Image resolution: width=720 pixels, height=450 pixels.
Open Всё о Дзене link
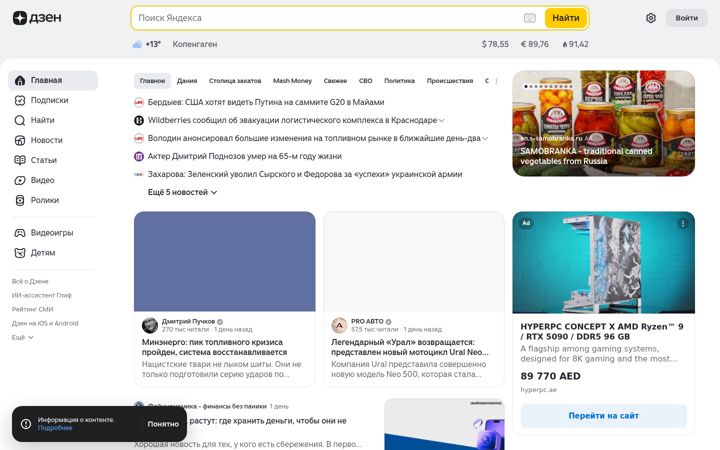[30, 281]
